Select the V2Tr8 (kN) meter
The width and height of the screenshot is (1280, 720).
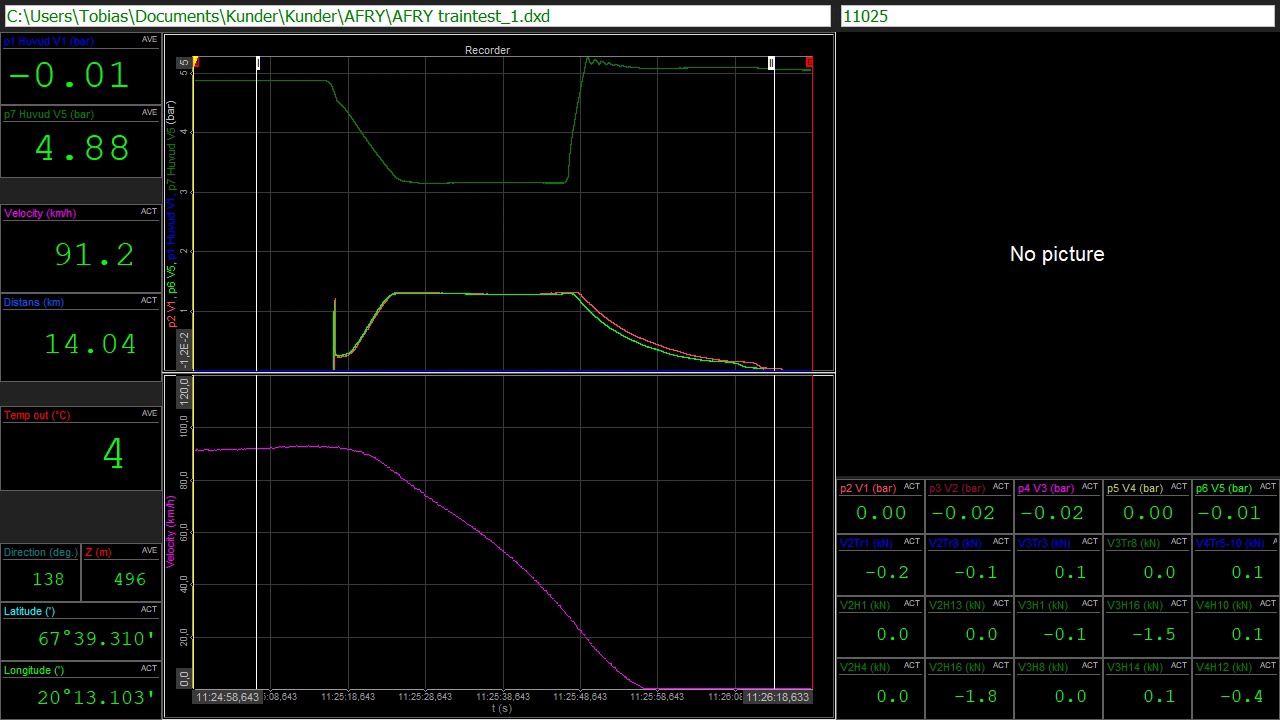click(969, 565)
